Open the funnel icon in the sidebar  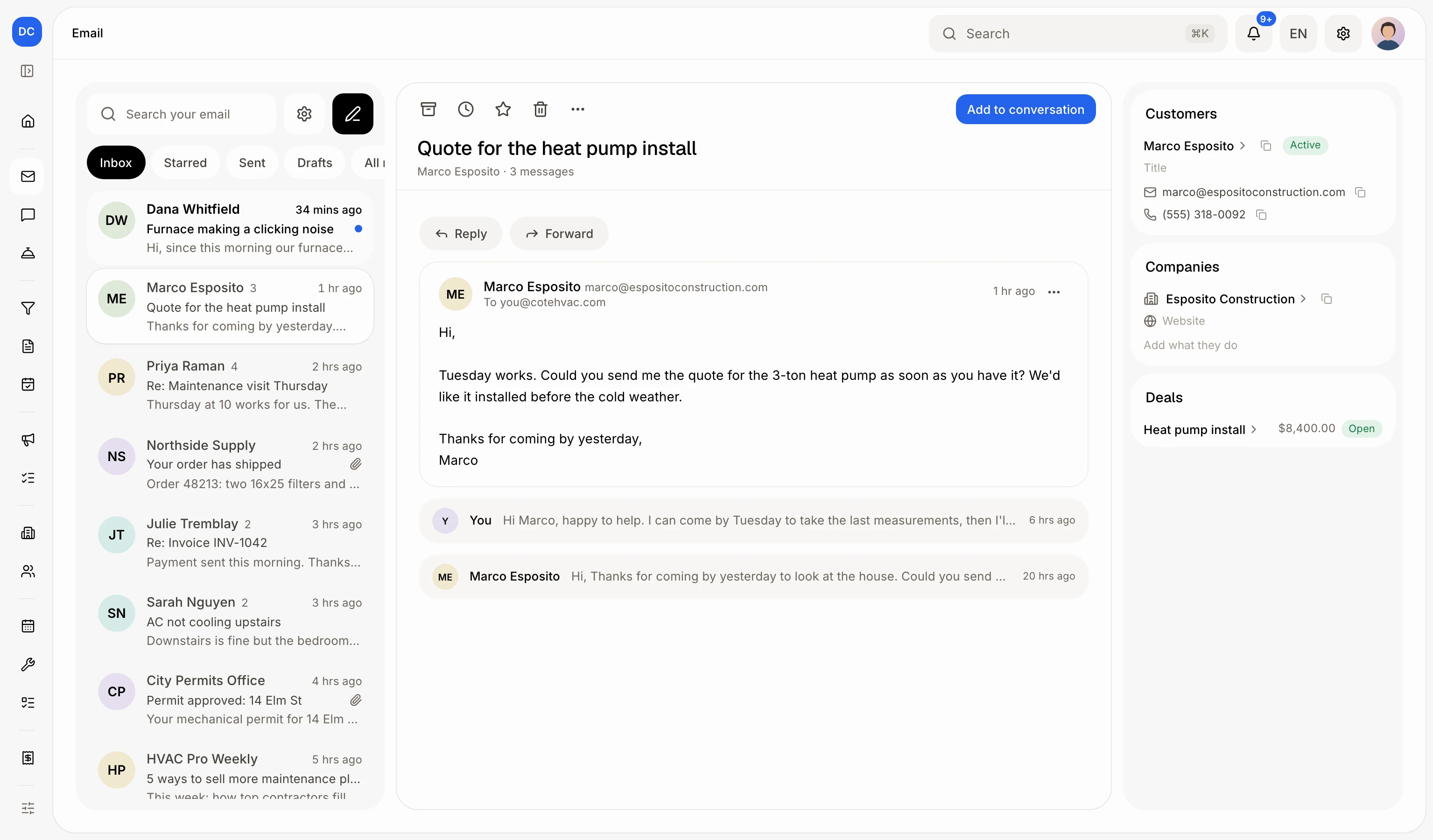point(27,308)
